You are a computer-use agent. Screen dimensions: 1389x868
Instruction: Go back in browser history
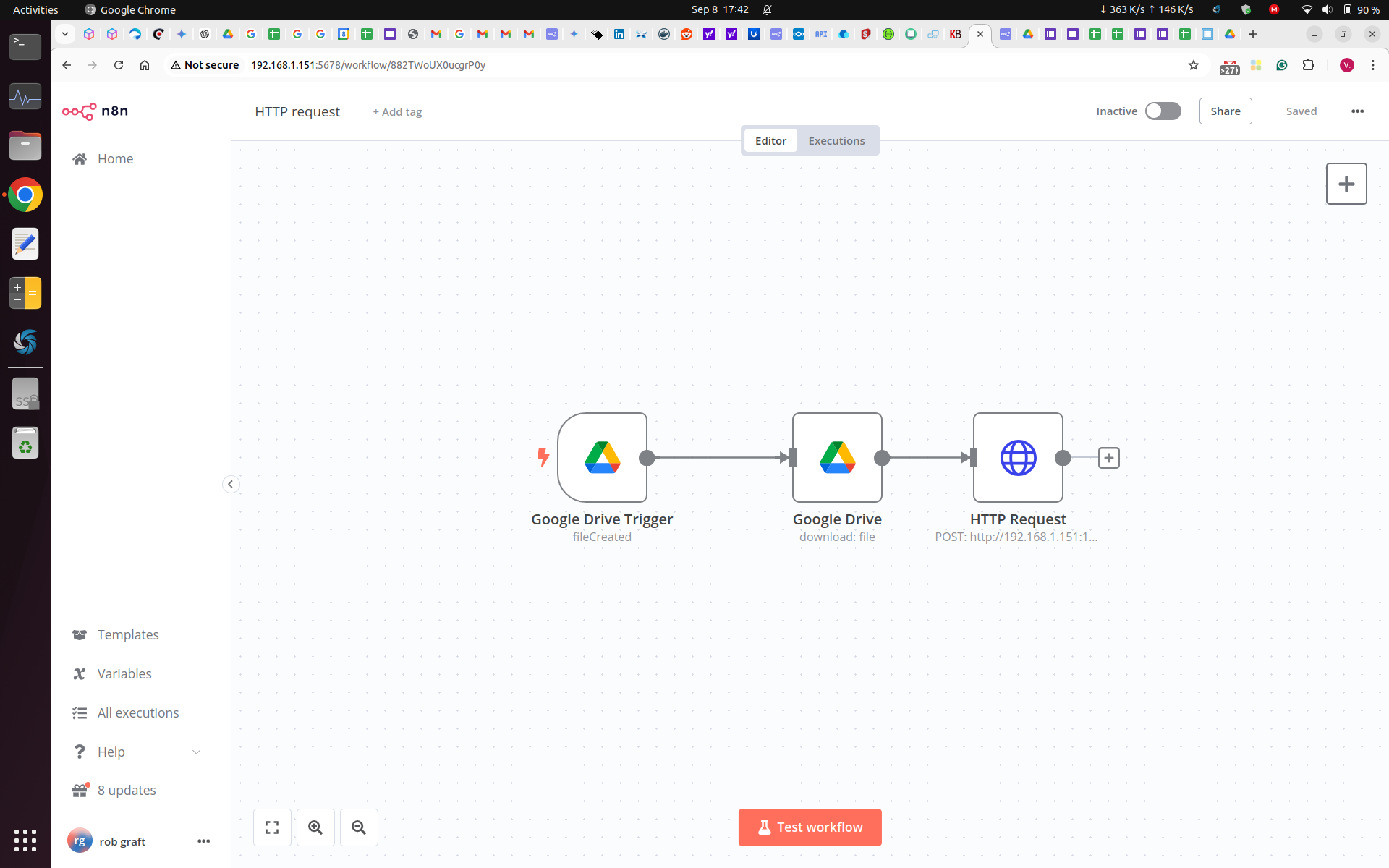67,65
